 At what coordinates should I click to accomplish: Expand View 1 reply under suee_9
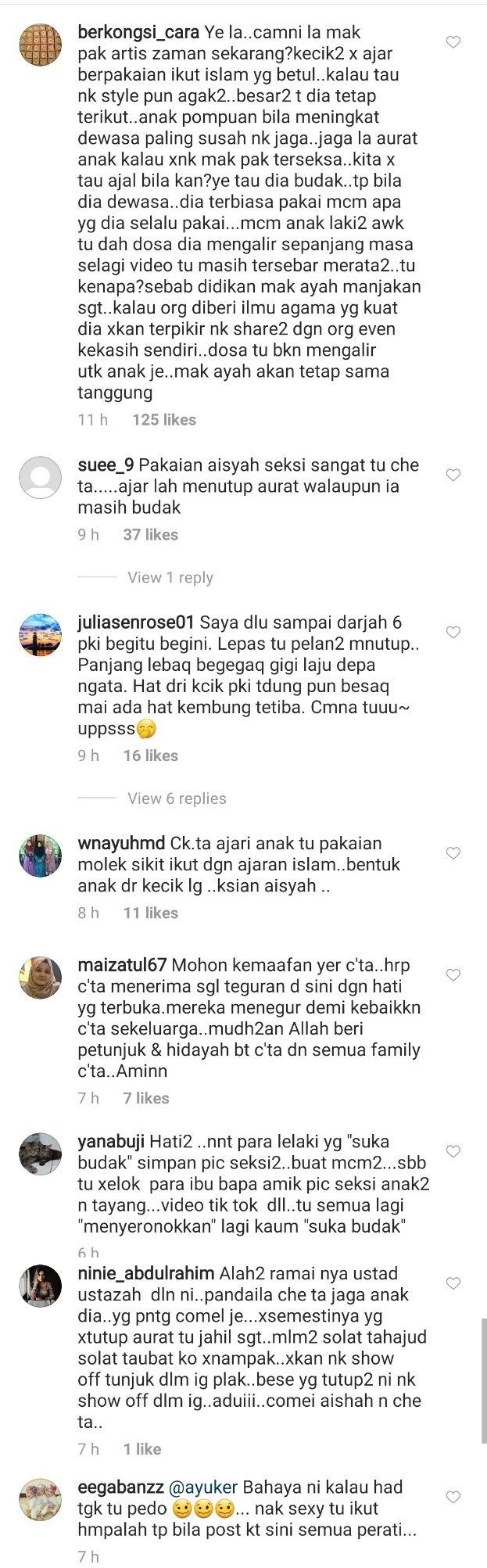pos(170,577)
